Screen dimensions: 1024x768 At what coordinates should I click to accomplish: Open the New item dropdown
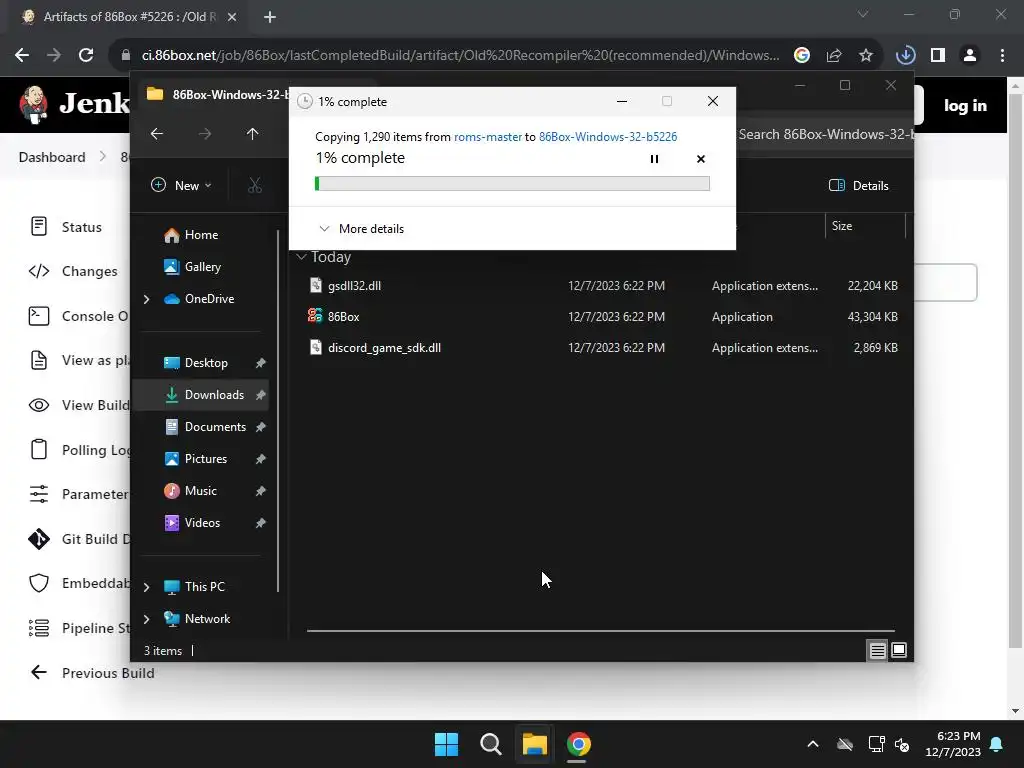[x=181, y=185]
